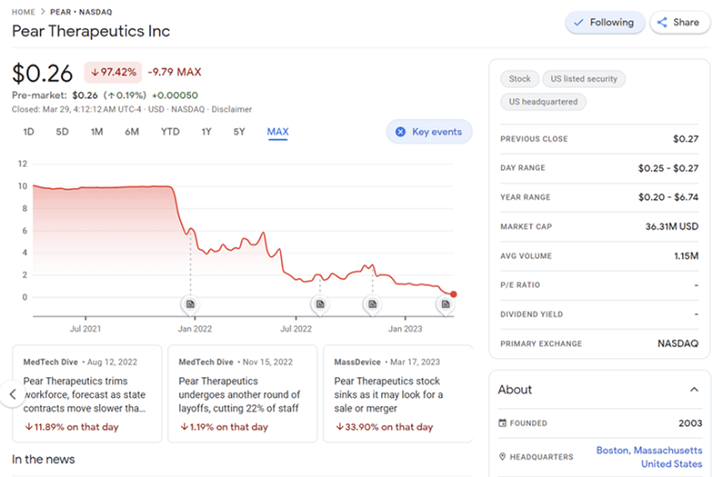
Task: Click the Share button
Action: [679, 22]
